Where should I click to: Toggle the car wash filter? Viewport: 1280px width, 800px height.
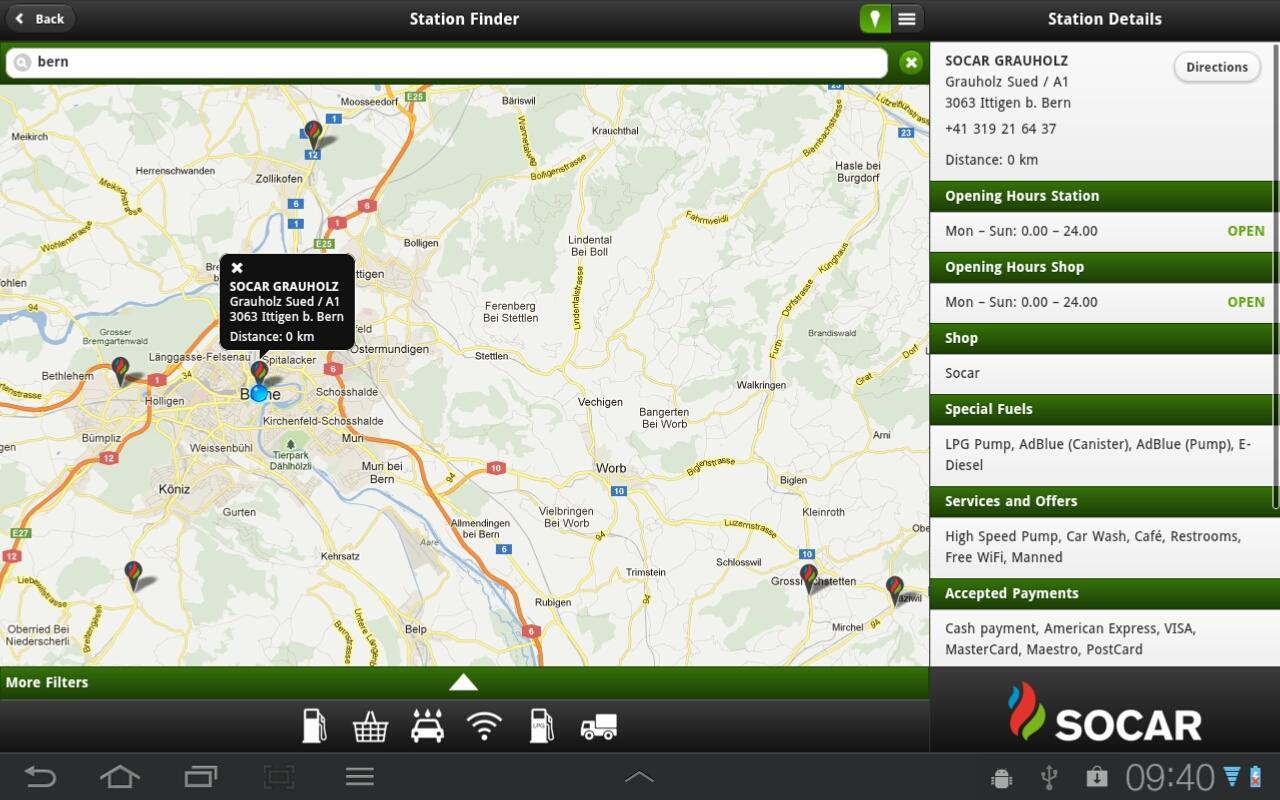pos(427,726)
